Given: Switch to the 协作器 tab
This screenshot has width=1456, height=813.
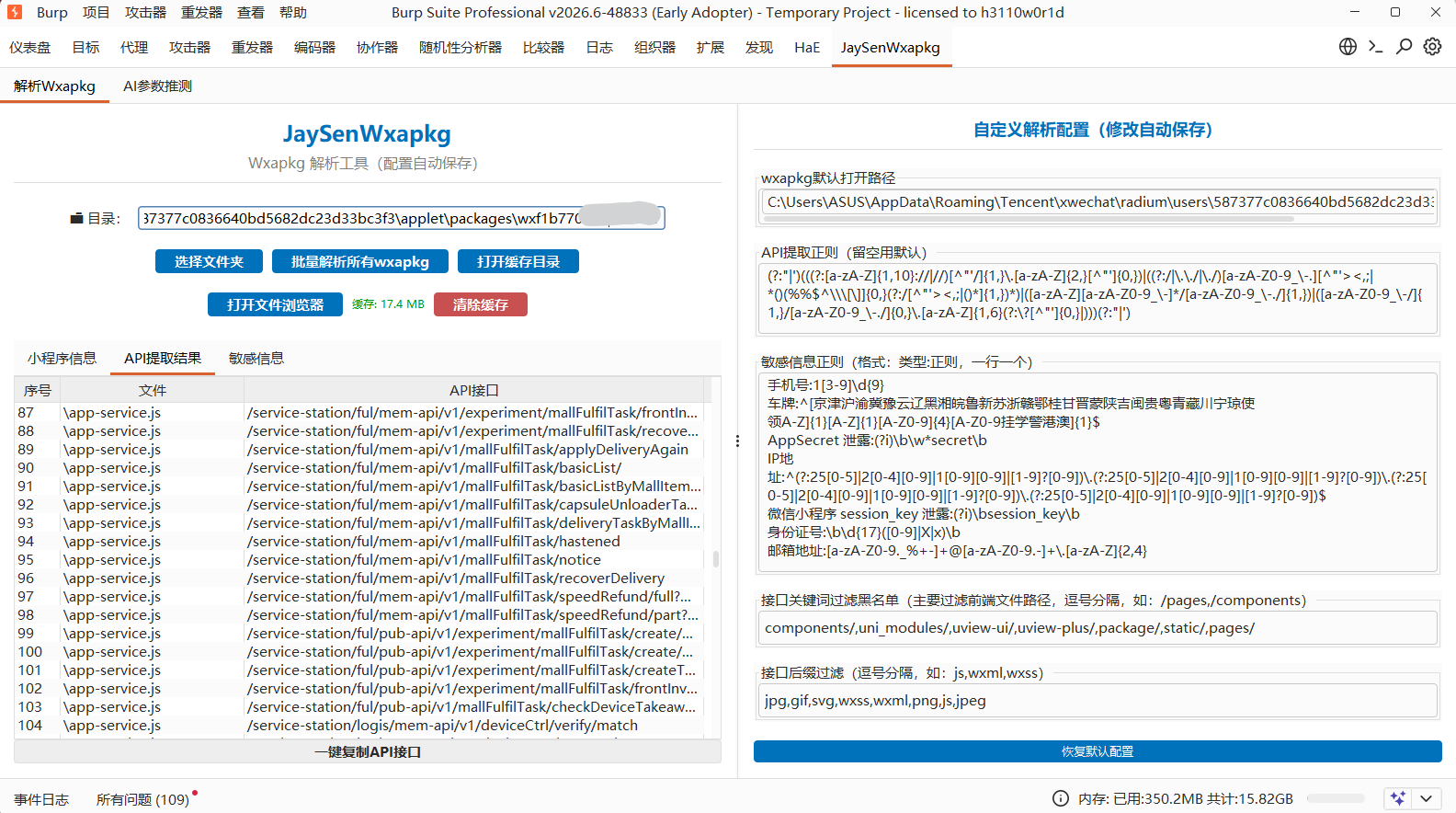Looking at the screenshot, I should (377, 47).
